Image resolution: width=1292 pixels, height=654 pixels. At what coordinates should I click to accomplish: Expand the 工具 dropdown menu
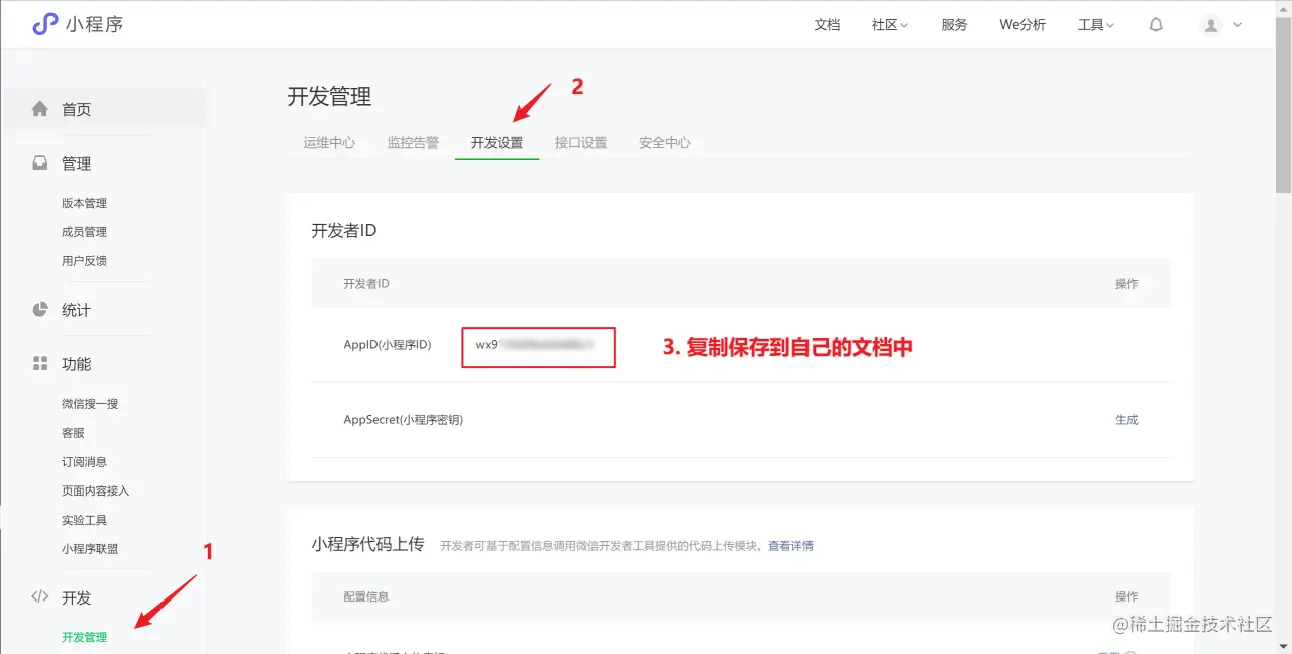click(1096, 25)
